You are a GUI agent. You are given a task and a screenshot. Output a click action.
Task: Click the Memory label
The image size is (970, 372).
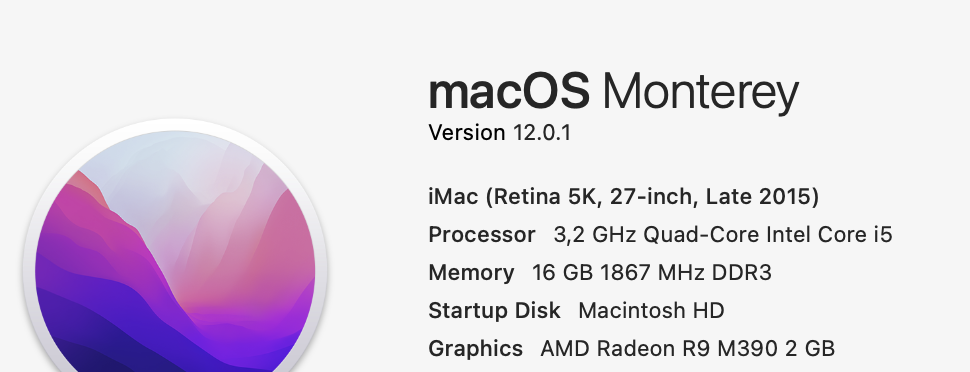pyautogui.click(x=471, y=273)
